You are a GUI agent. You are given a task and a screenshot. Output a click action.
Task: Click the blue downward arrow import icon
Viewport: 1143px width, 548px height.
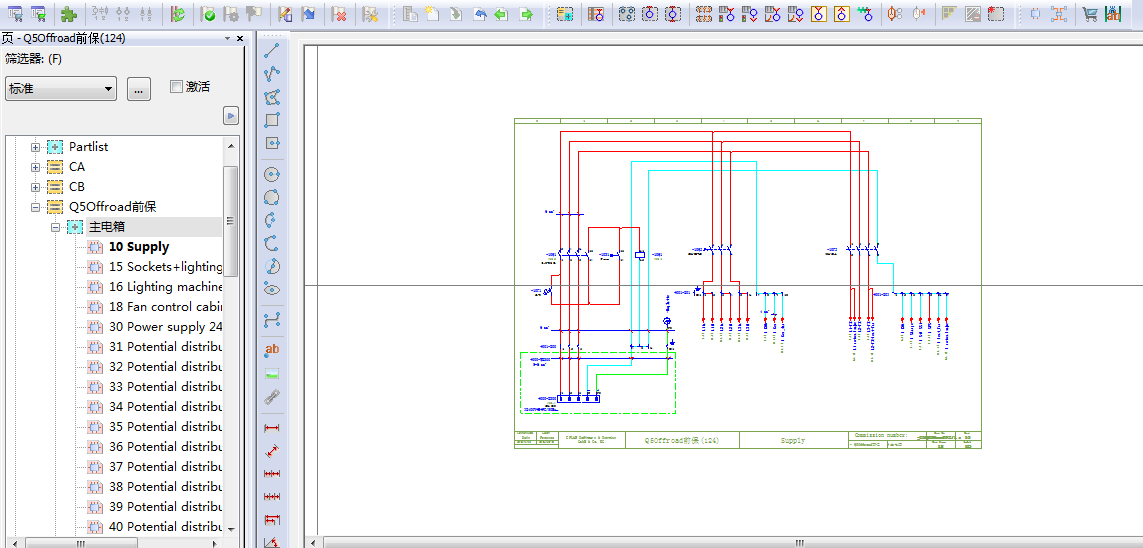pyautogui.click(x=309, y=13)
